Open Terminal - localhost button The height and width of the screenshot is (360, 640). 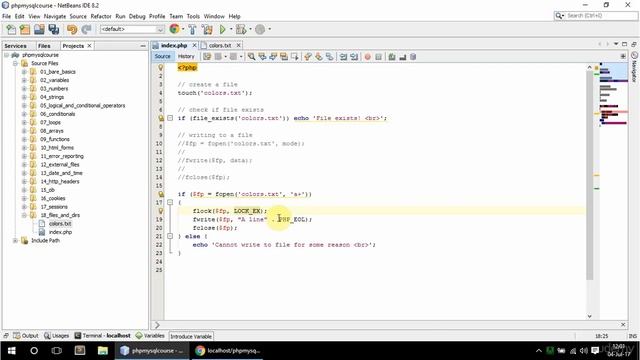click(102, 336)
